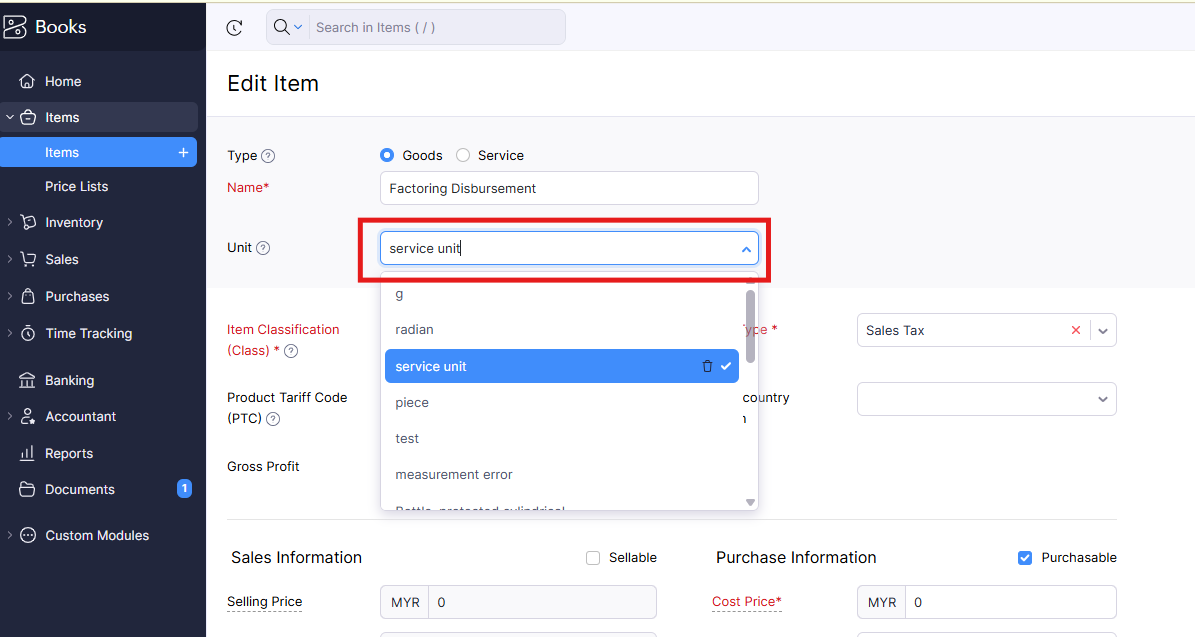The image size is (1195, 637).
Task: Select 'radian' option in unit list
Action: (414, 330)
